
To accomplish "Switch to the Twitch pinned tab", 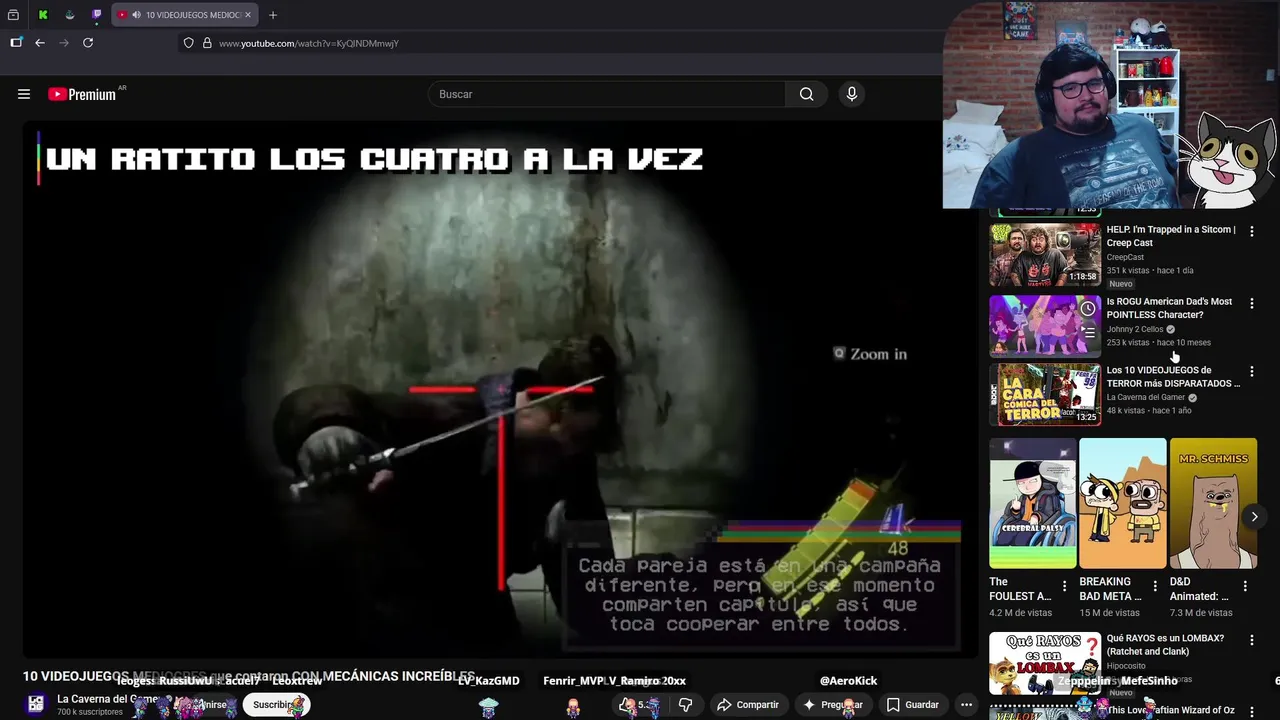I will [x=96, y=15].
